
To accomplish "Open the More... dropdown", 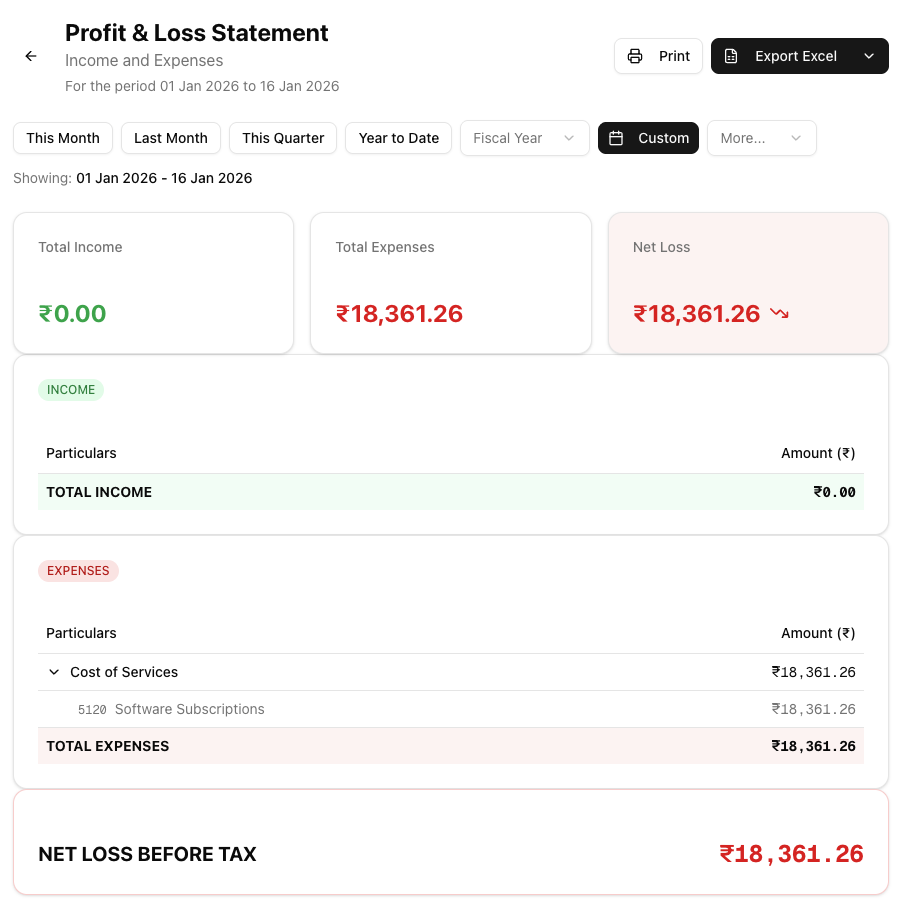I will pyautogui.click(x=761, y=138).
